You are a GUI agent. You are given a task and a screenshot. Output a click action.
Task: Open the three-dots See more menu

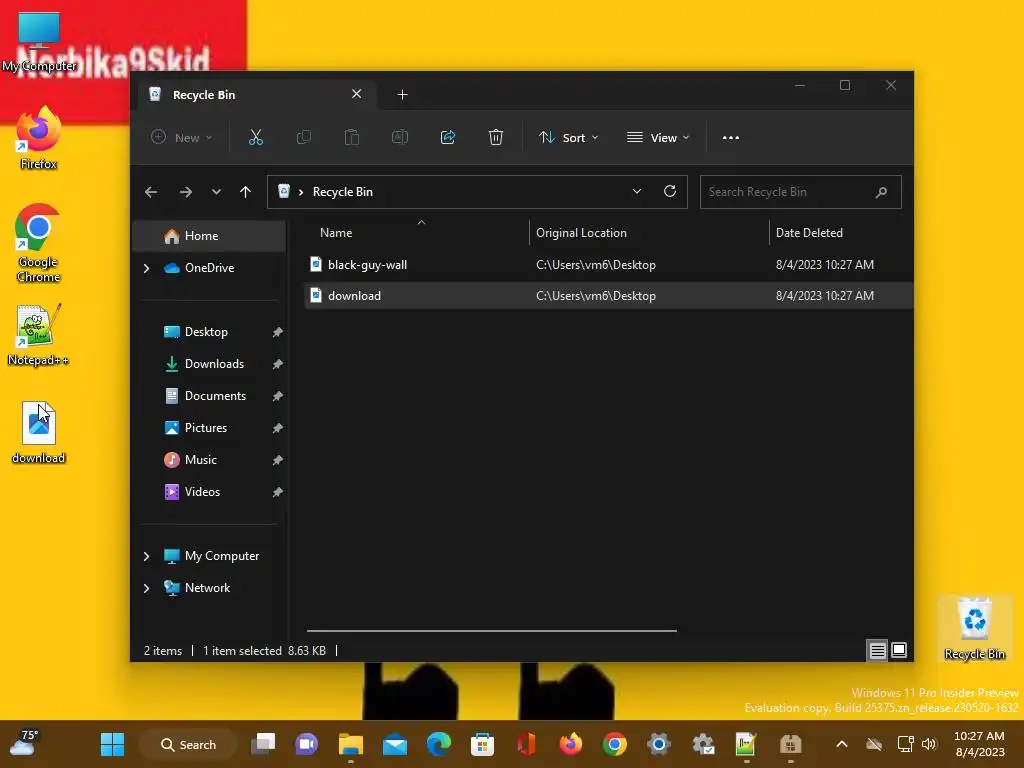tap(731, 138)
